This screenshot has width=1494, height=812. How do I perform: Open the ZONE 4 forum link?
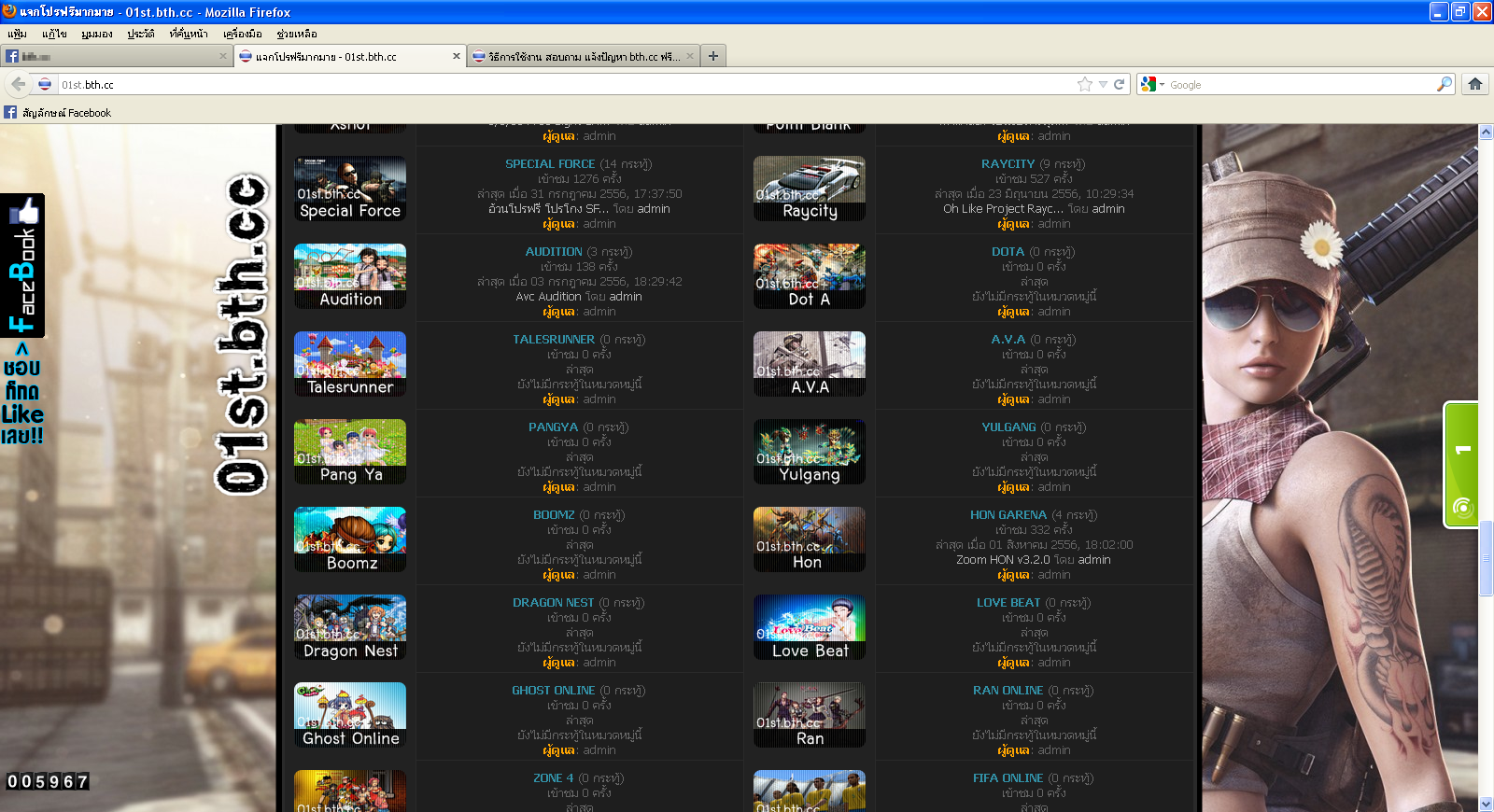[554, 777]
